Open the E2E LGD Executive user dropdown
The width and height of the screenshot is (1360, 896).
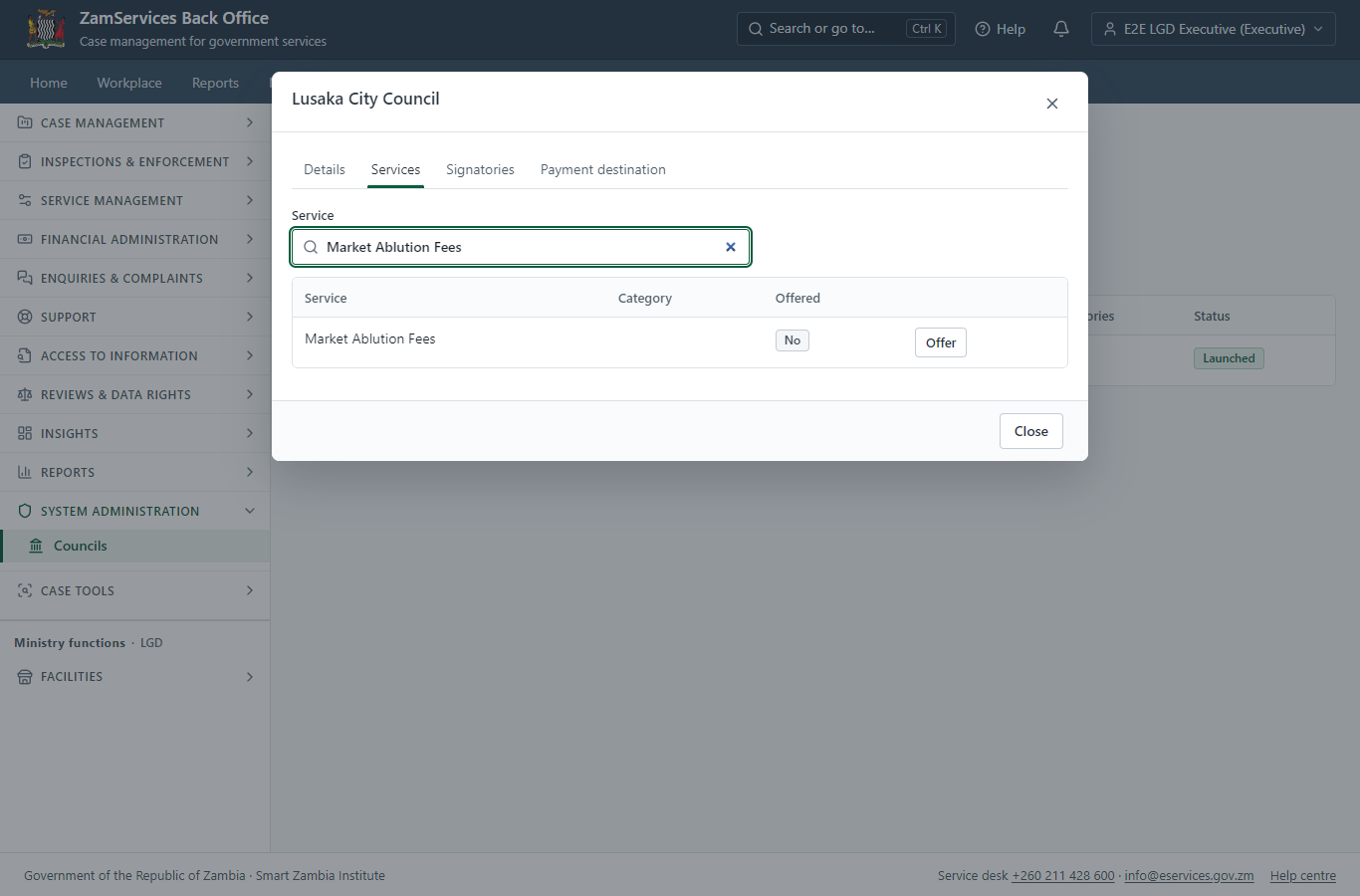(1214, 29)
